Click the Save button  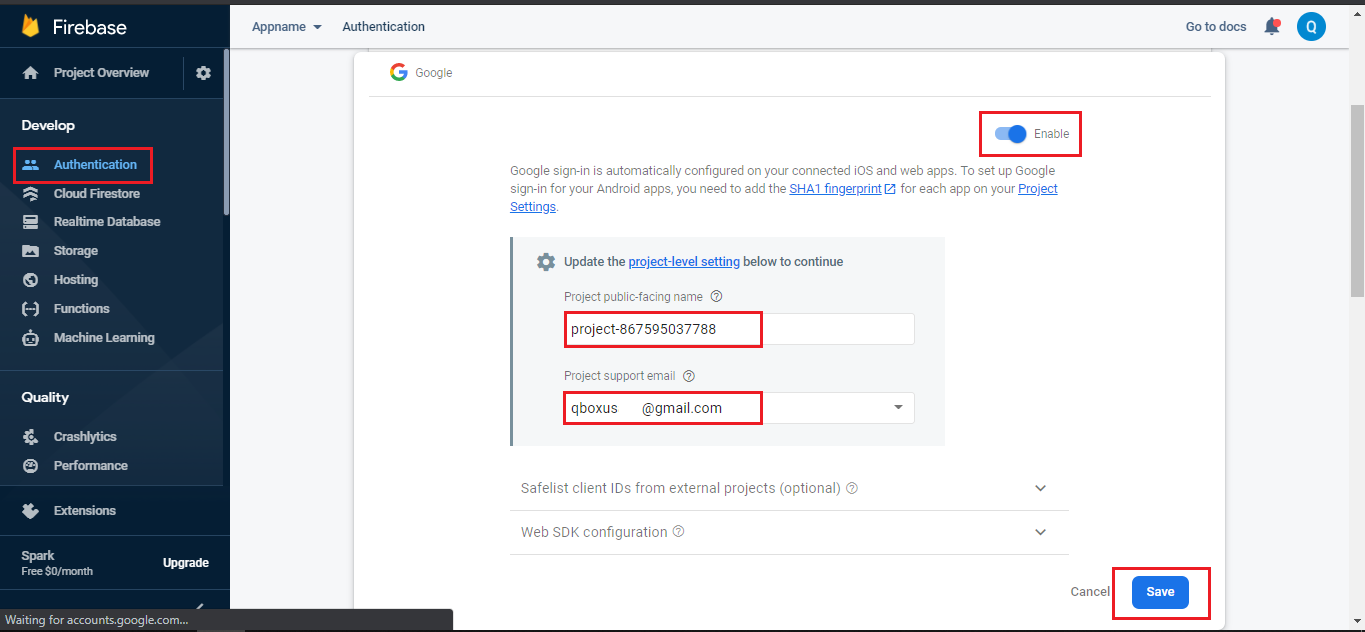click(x=1160, y=592)
